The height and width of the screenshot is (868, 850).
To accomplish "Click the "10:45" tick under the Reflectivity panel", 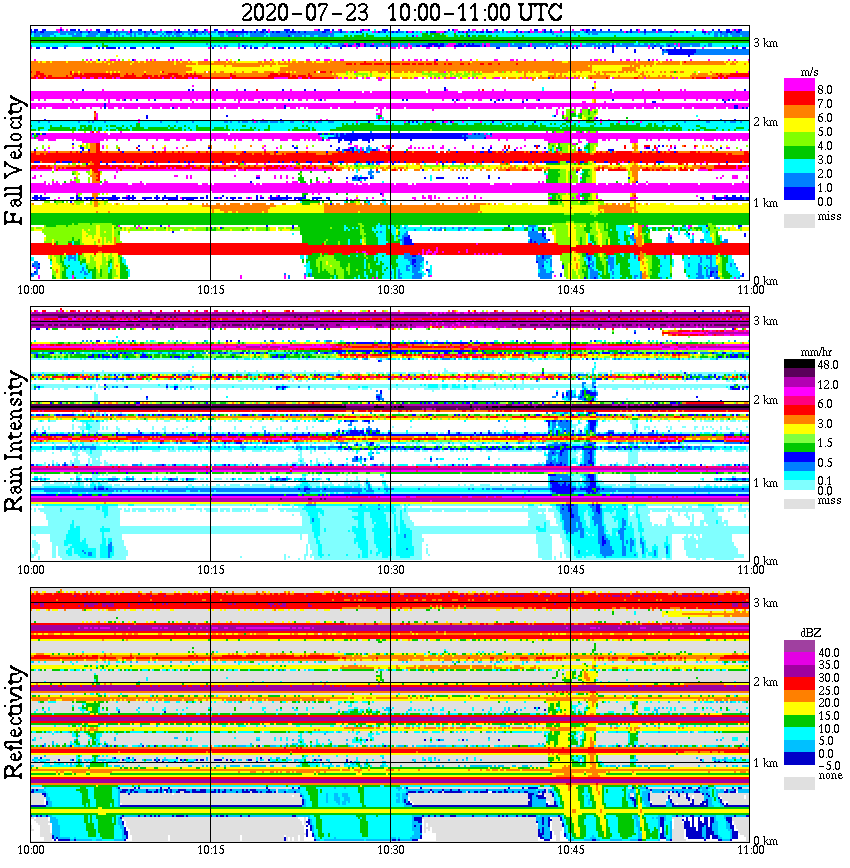I will coord(570,850).
